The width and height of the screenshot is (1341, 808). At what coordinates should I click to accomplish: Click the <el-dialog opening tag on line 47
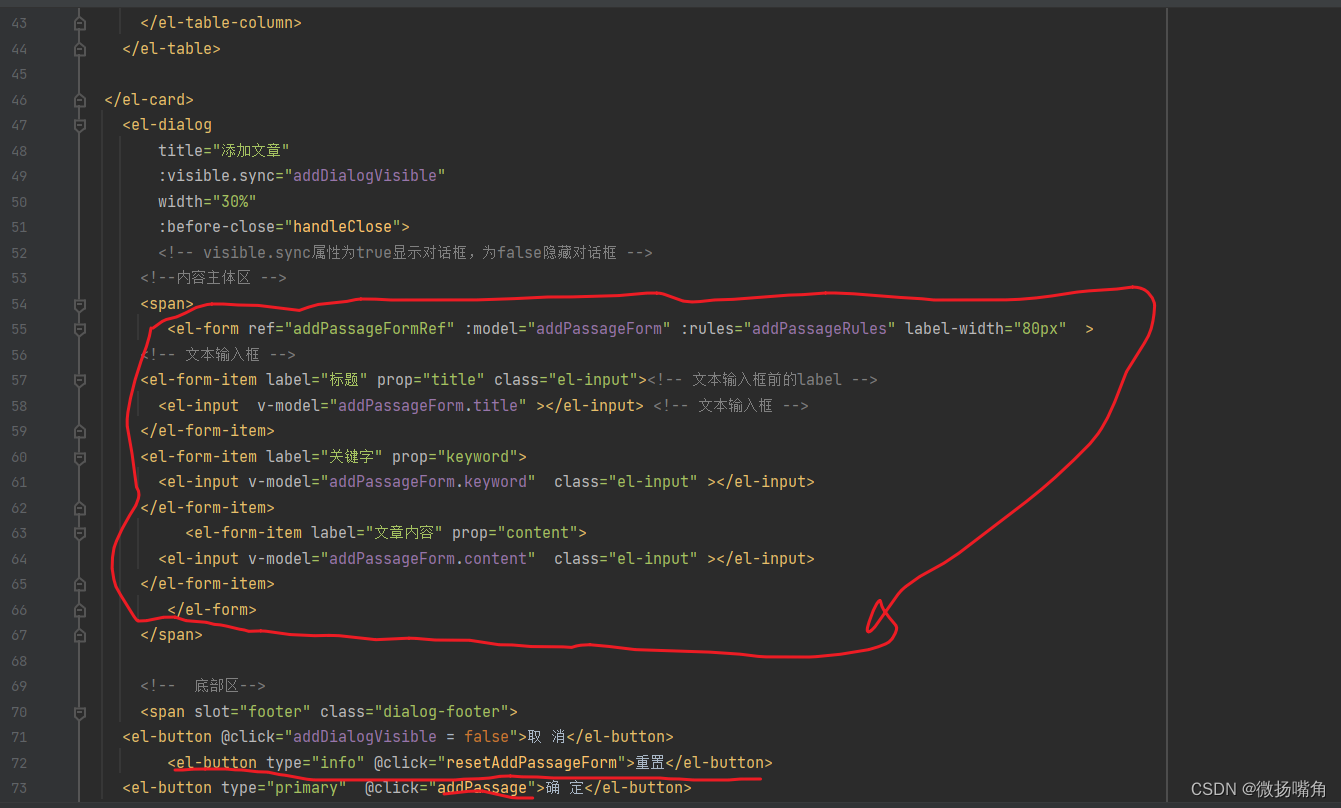pyautogui.click(x=167, y=125)
